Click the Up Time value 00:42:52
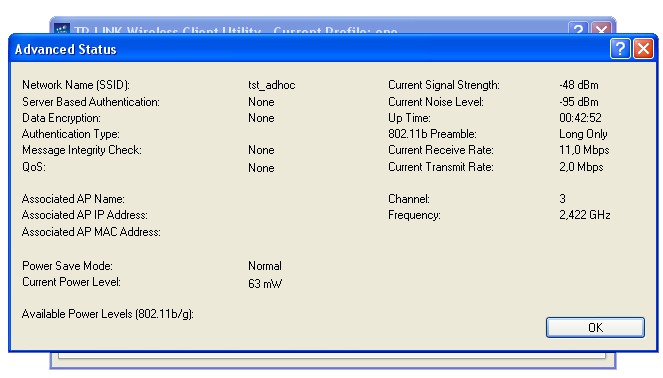 (581, 118)
